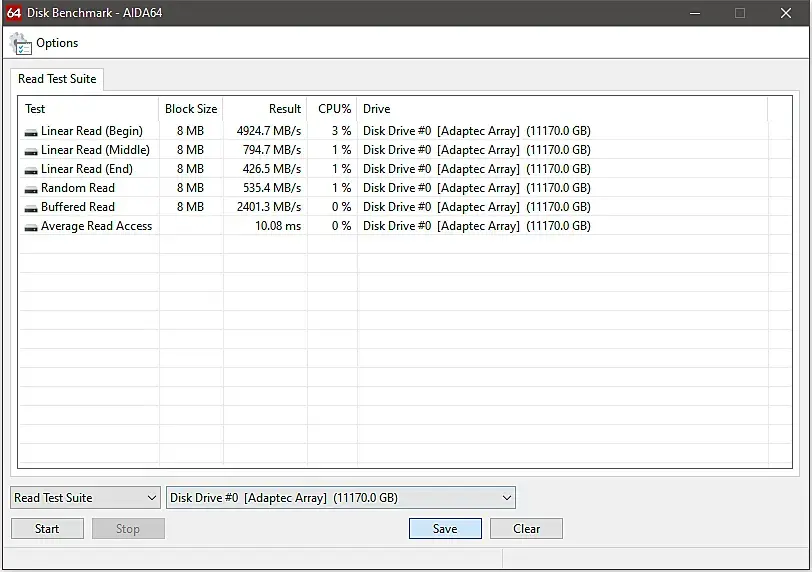
Task: Sort by the Block Size column header
Action: [191, 109]
